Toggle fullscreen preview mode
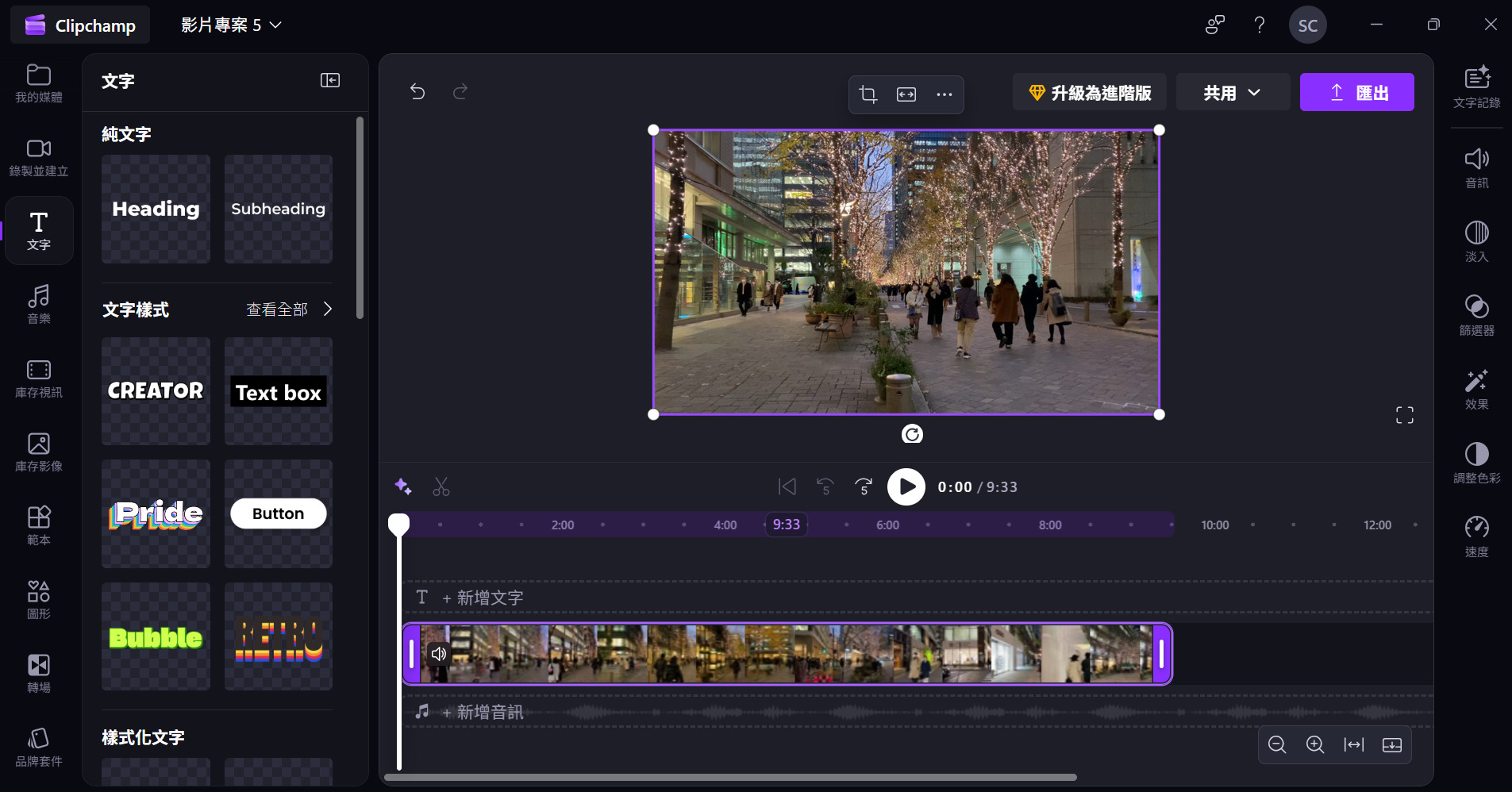Screen dimensions: 1512x792 click(x=1403, y=413)
